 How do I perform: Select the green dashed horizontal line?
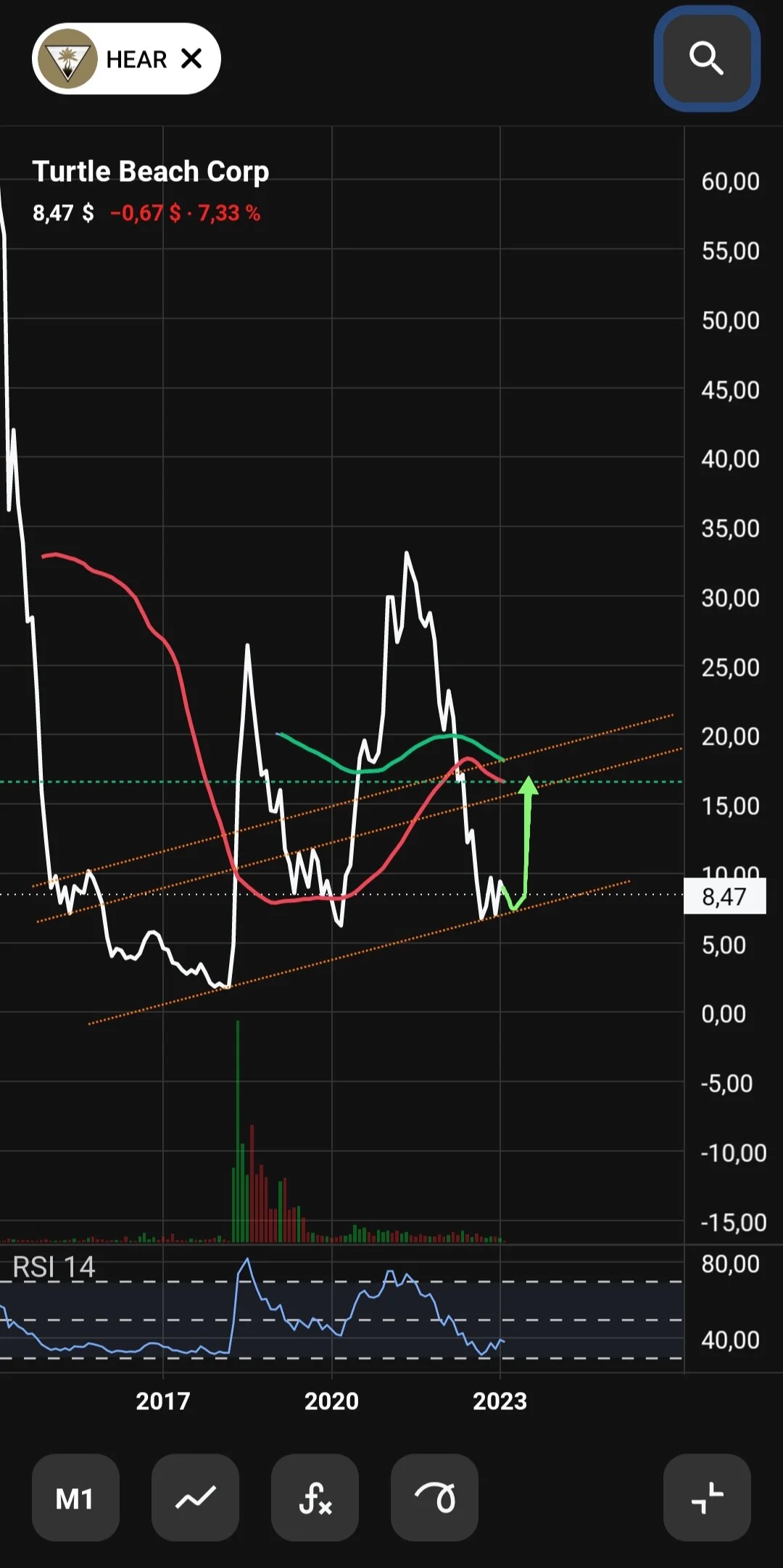(x=341, y=782)
